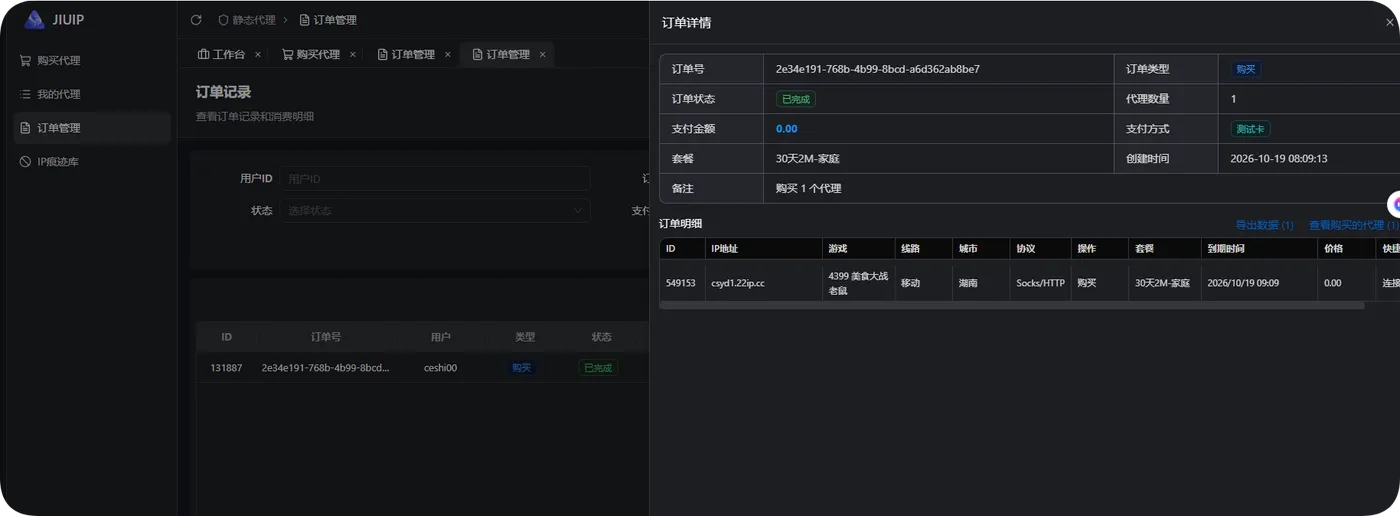
Task: Click the refresh icon in the top bar
Action: coord(196,20)
